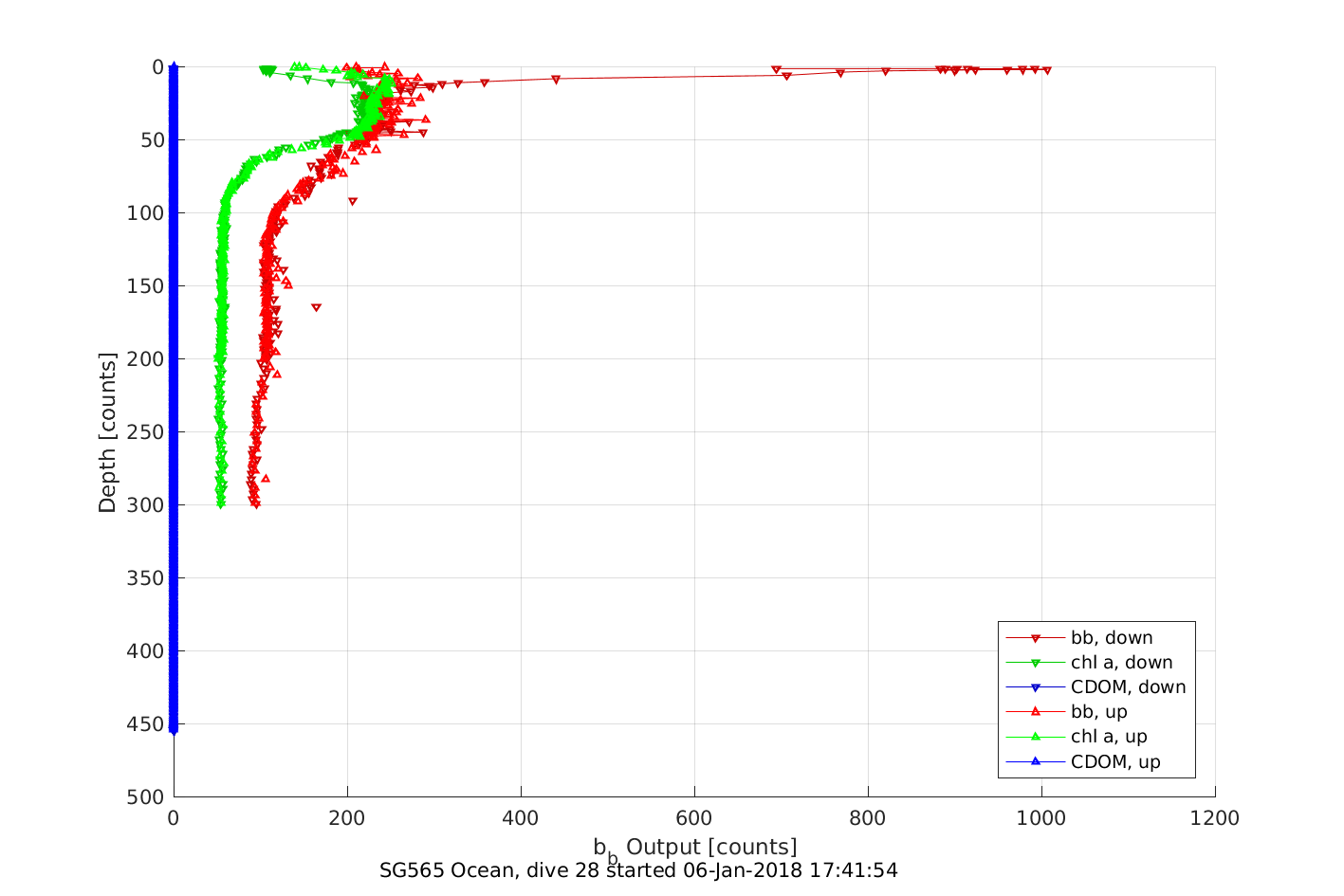Click the red bb marker near 440 counts at surface
The height and width of the screenshot is (896, 1344).
pos(556,79)
